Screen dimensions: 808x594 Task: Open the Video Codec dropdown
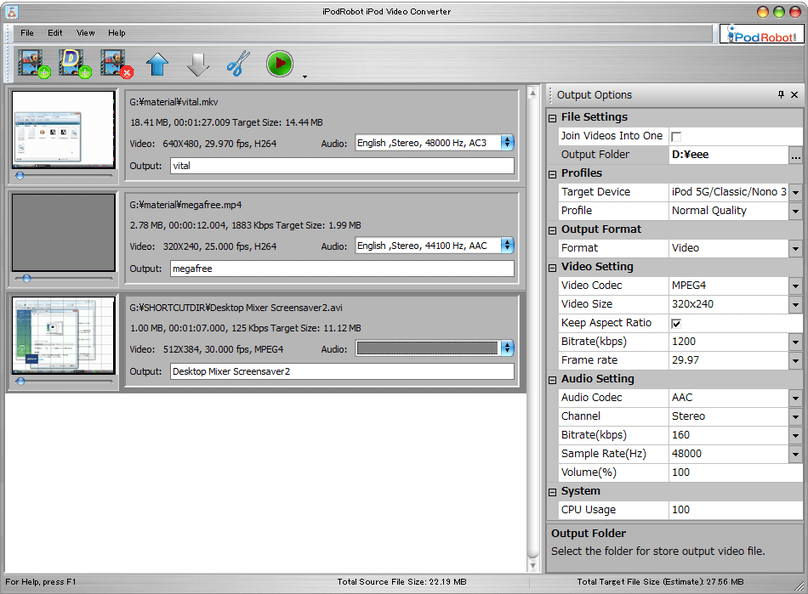coord(796,285)
